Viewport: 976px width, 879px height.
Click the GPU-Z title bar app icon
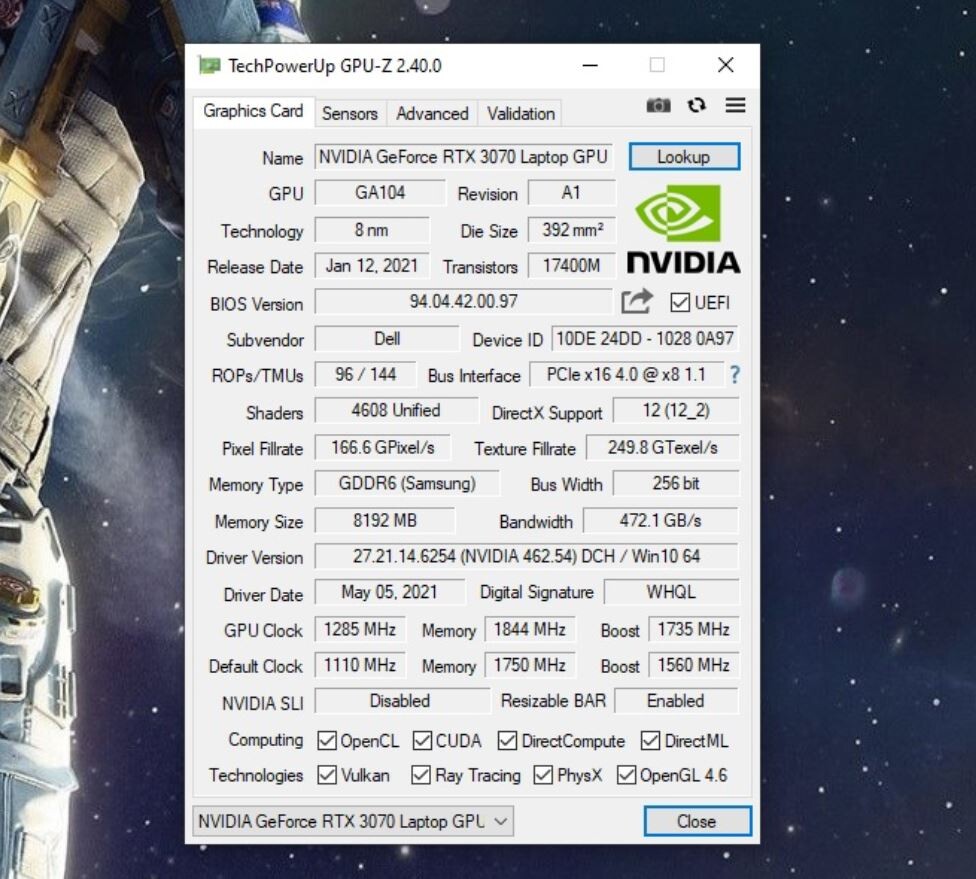pos(209,65)
